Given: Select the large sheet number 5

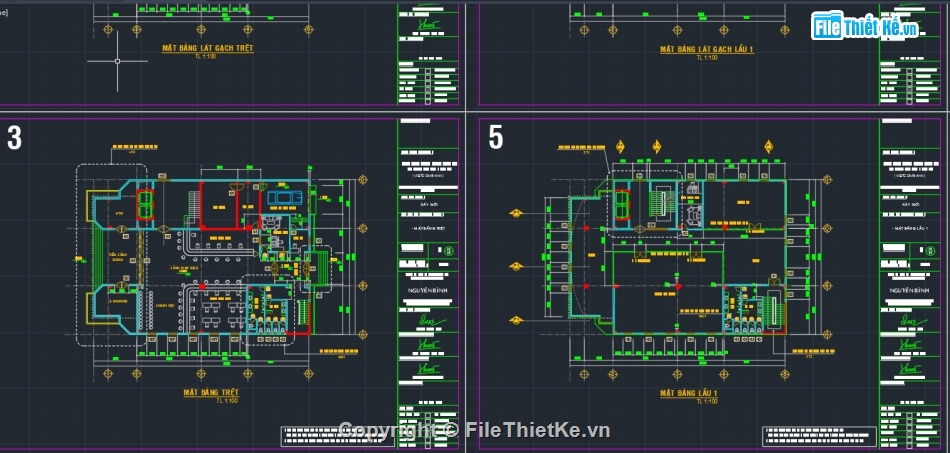Looking at the screenshot, I should (496, 138).
